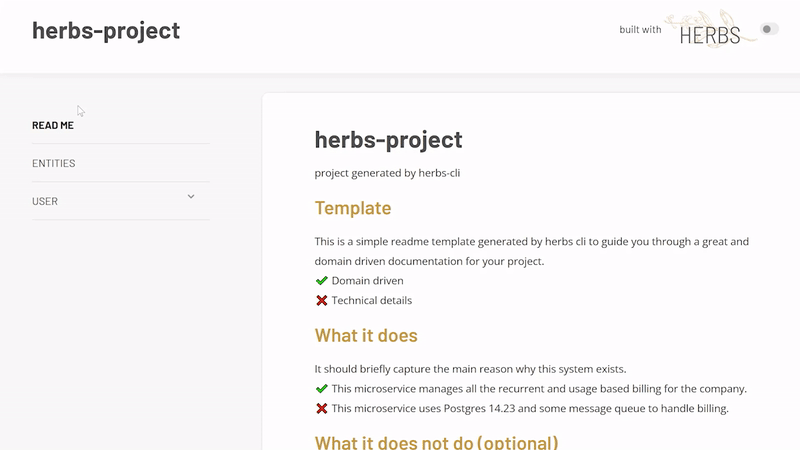Screen dimensions: 800x450
Task: Toggle the dark mode switch
Action: (769, 29)
